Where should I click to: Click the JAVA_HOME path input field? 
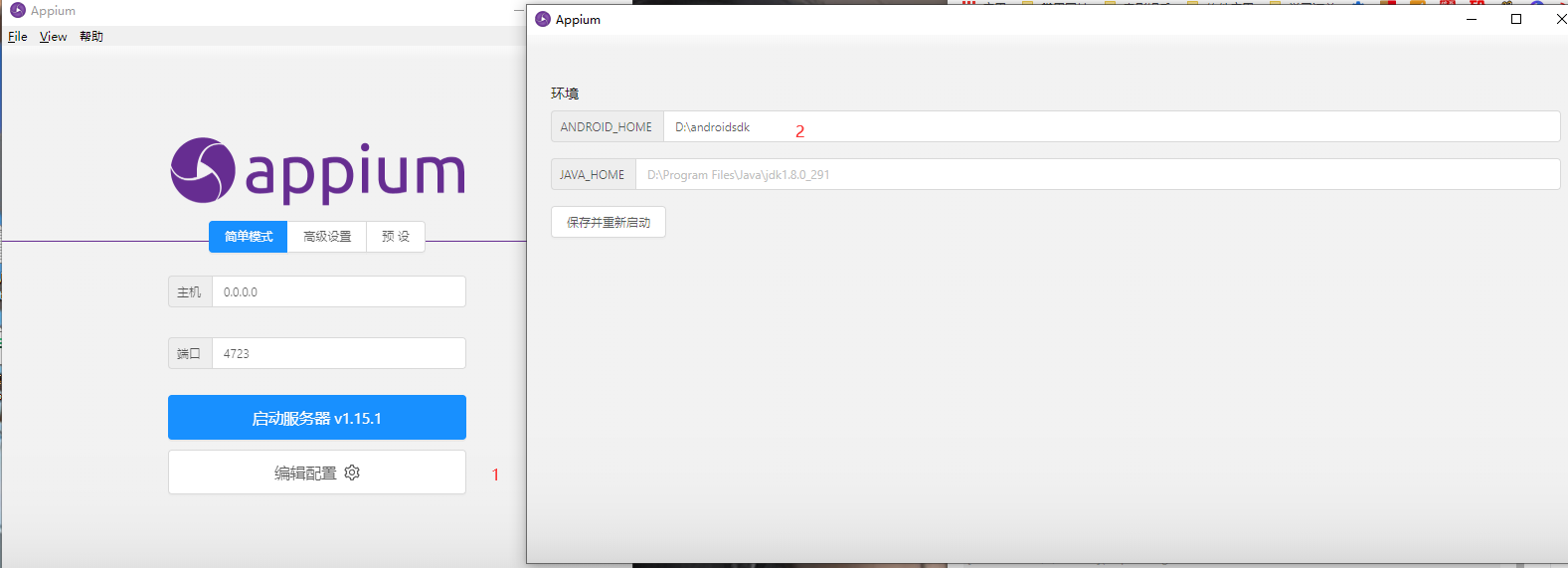[1098, 175]
